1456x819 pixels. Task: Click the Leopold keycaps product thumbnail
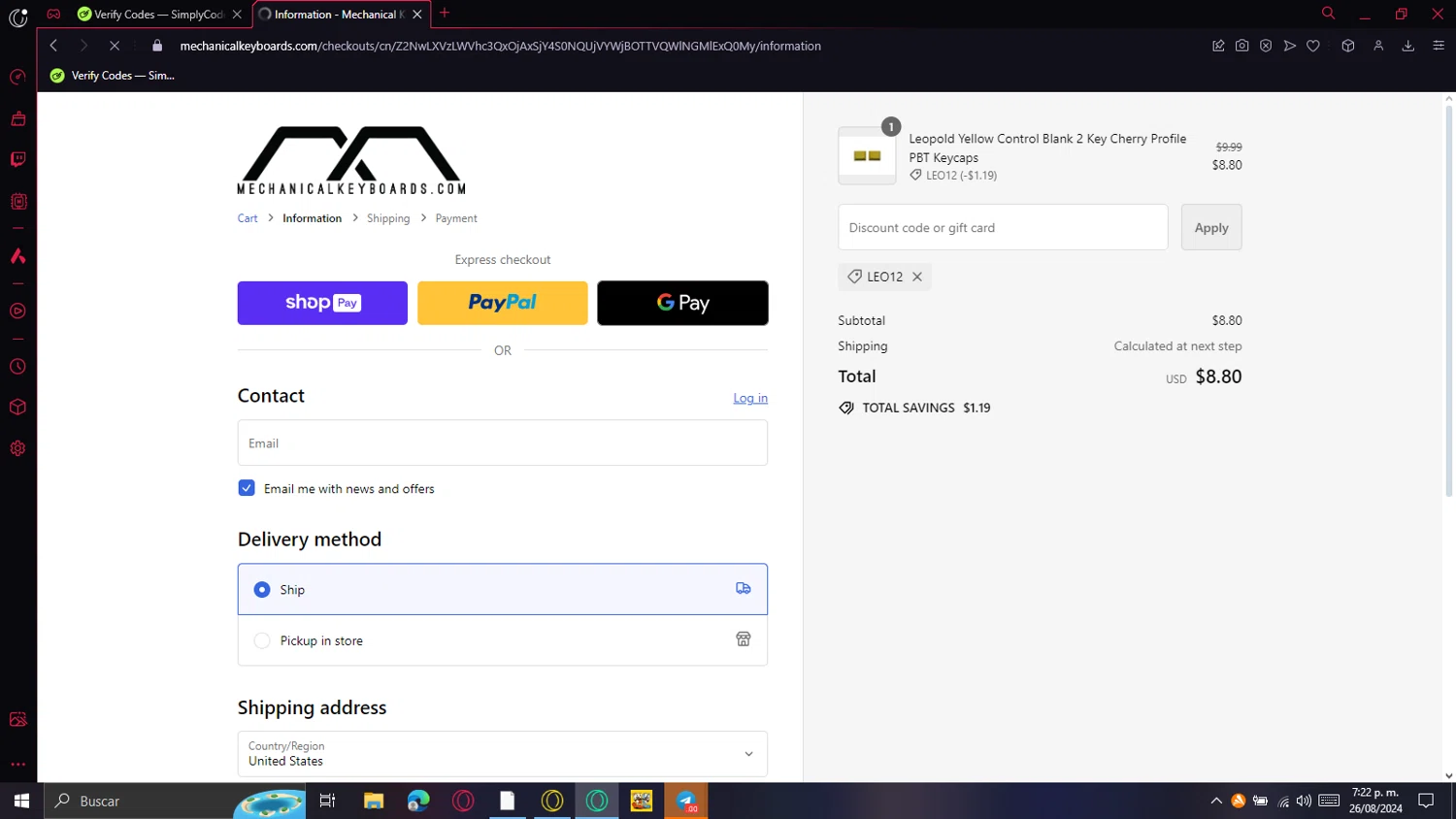(867, 155)
